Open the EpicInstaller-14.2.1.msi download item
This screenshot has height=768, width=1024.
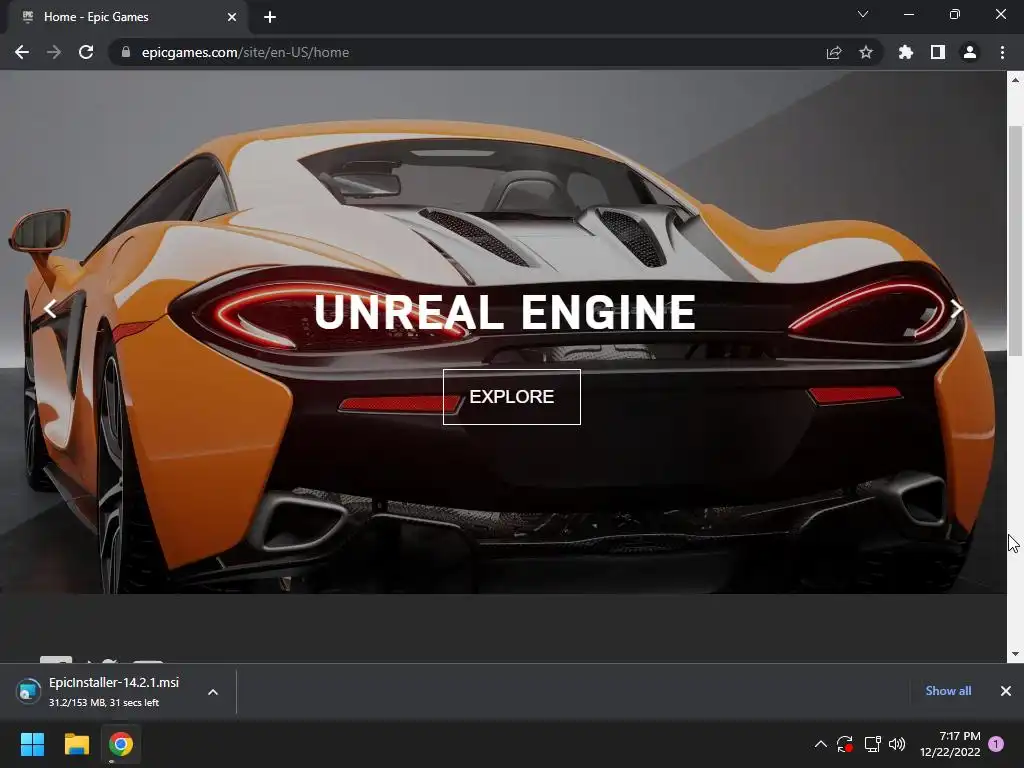point(114,691)
